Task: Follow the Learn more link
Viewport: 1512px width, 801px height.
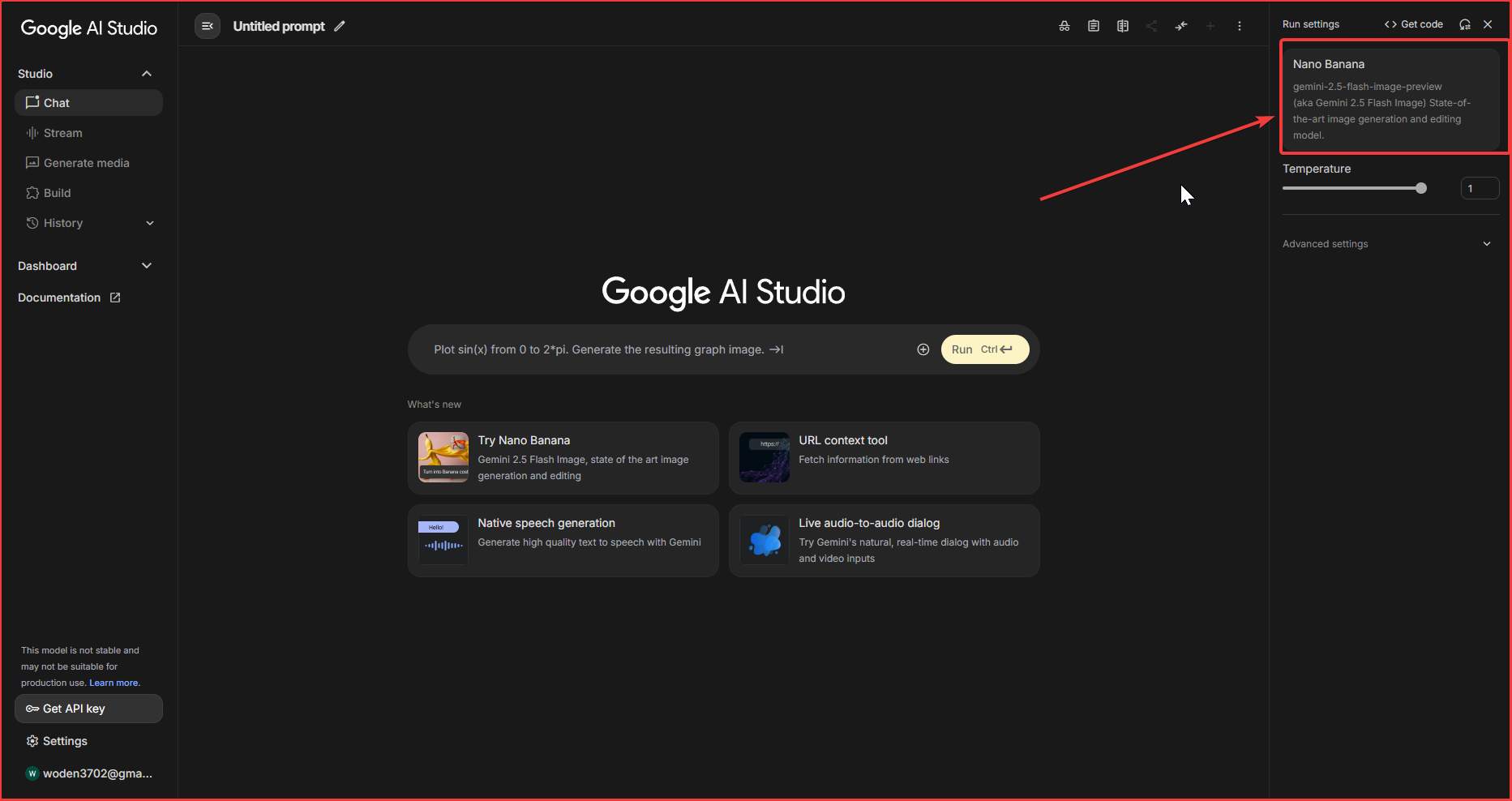Action: click(114, 683)
